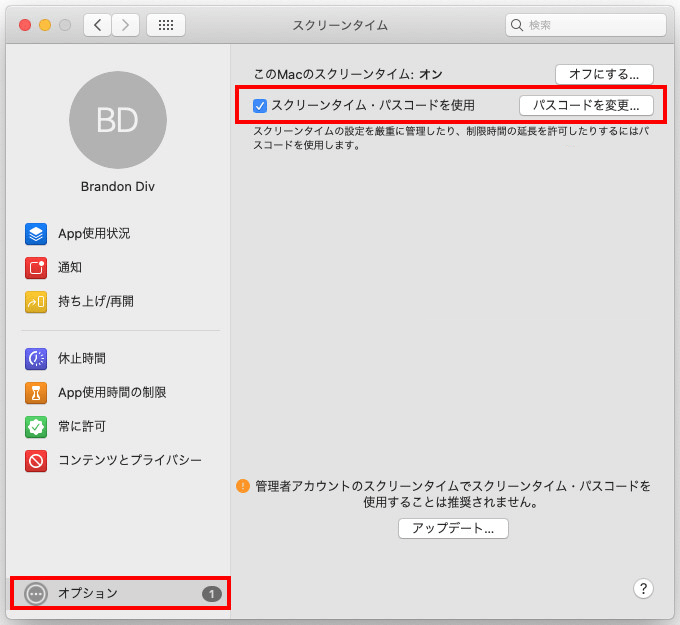Select 通知 sidebar label
680x625 pixels.
click(x=70, y=268)
